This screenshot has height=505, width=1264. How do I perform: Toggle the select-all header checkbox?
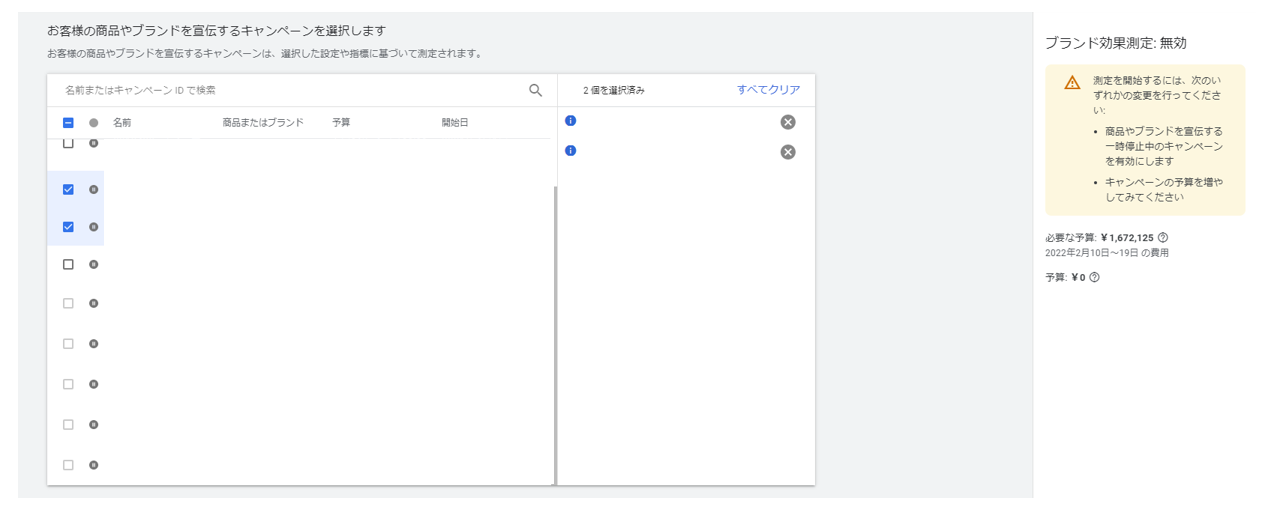pyautogui.click(x=68, y=123)
